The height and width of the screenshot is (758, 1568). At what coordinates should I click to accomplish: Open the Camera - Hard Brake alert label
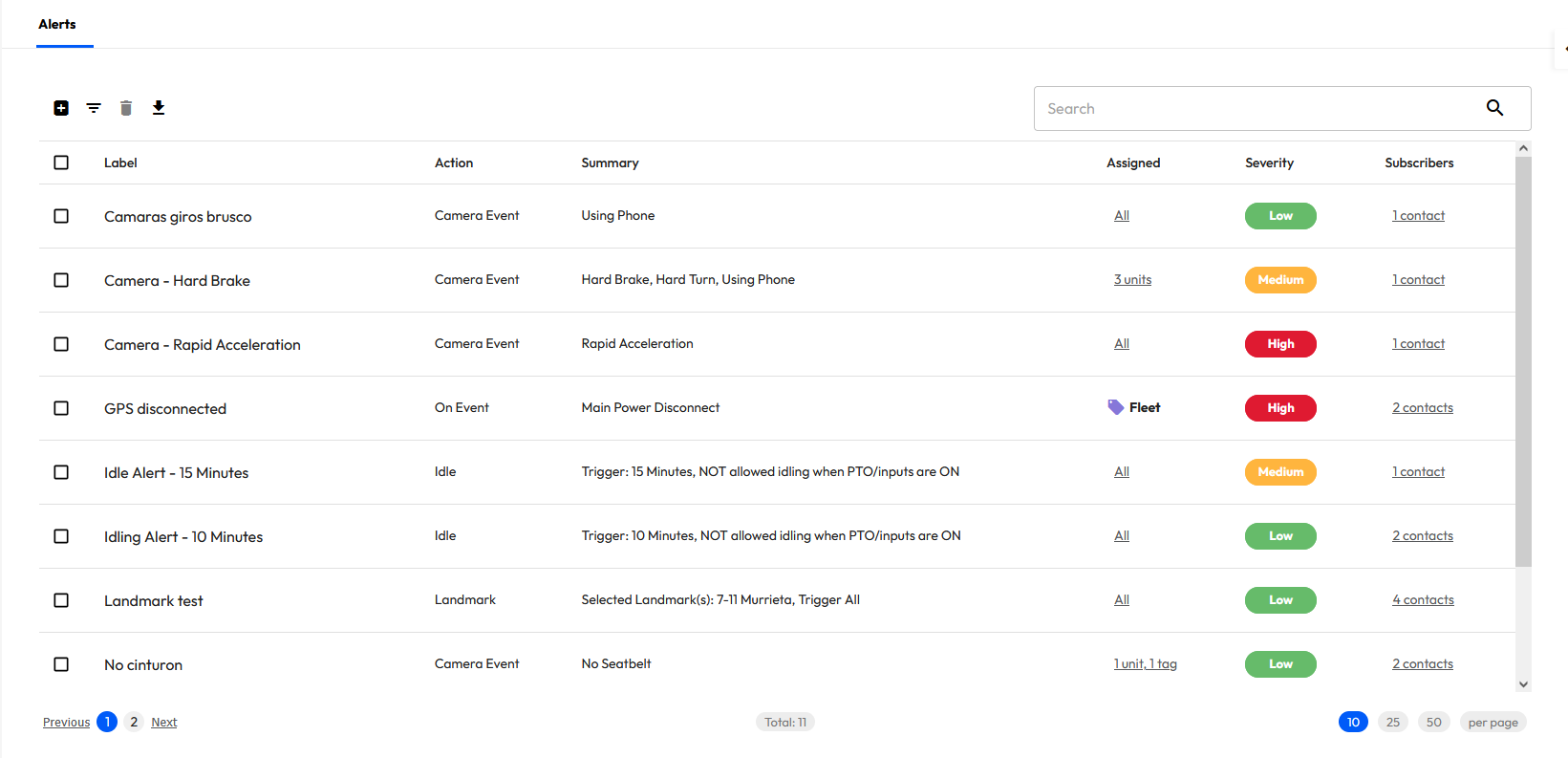[x=177, y=280]
